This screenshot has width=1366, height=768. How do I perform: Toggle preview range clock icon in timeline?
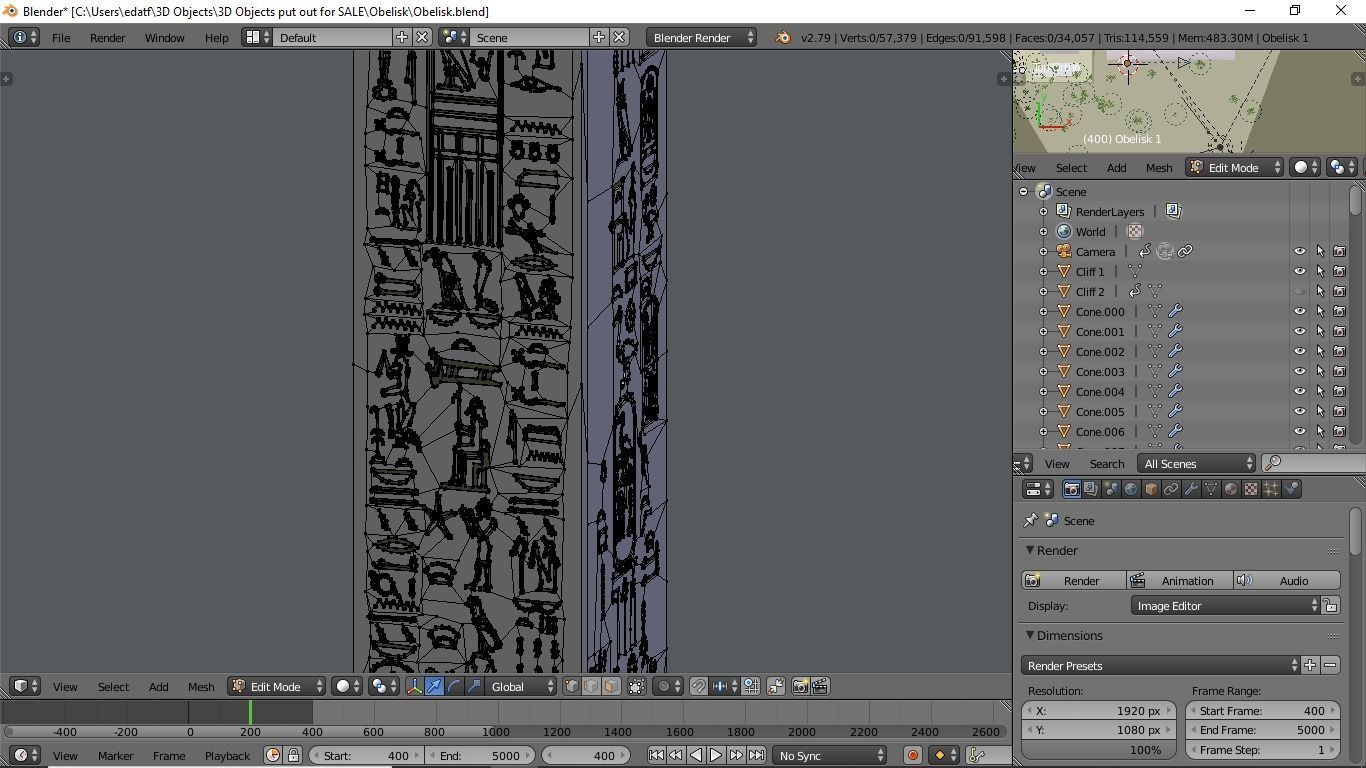coord(272,755)
